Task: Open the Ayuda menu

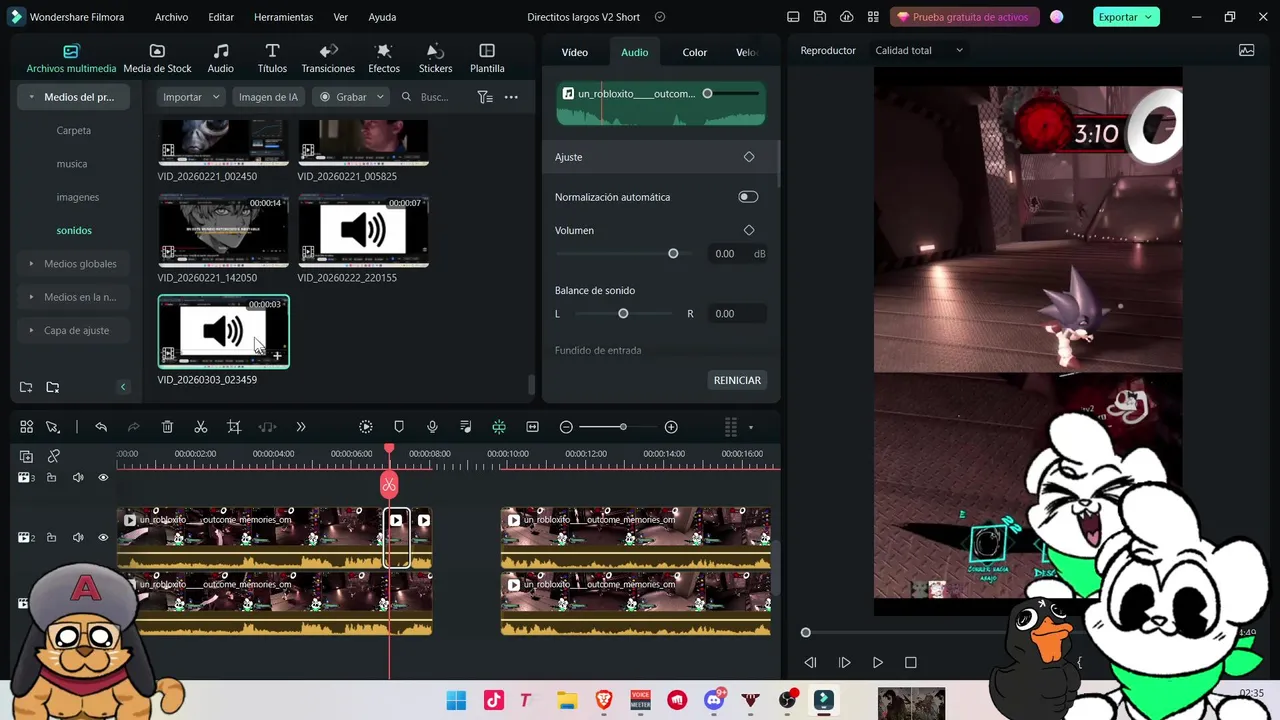Action: click(x=382, y=17)
